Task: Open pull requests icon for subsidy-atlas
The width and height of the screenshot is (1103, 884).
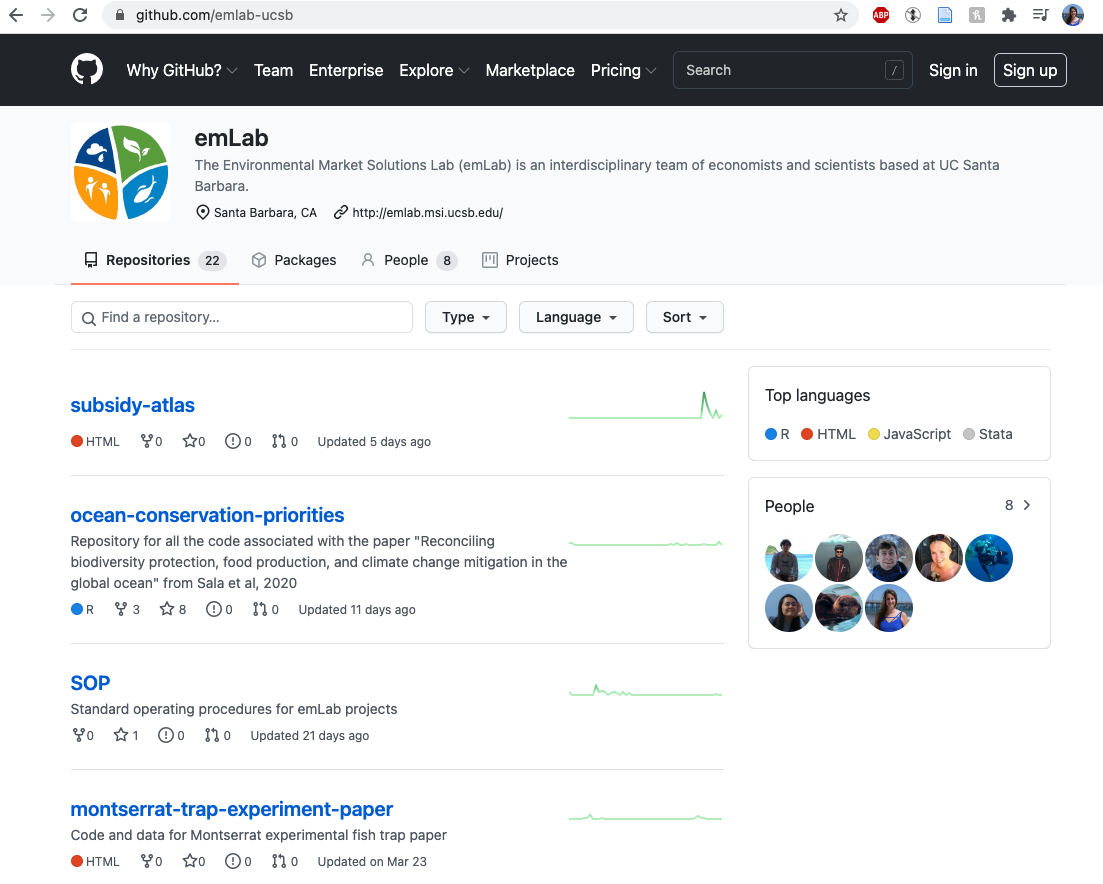Action: (x=279, y=441)
